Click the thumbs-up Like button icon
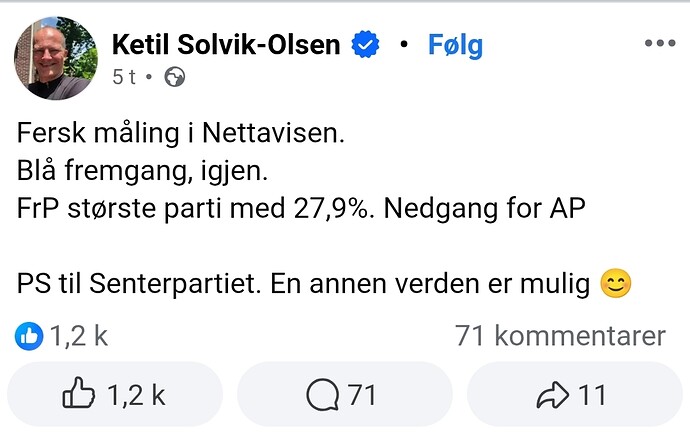690x433 pixels. pos(79,396)
